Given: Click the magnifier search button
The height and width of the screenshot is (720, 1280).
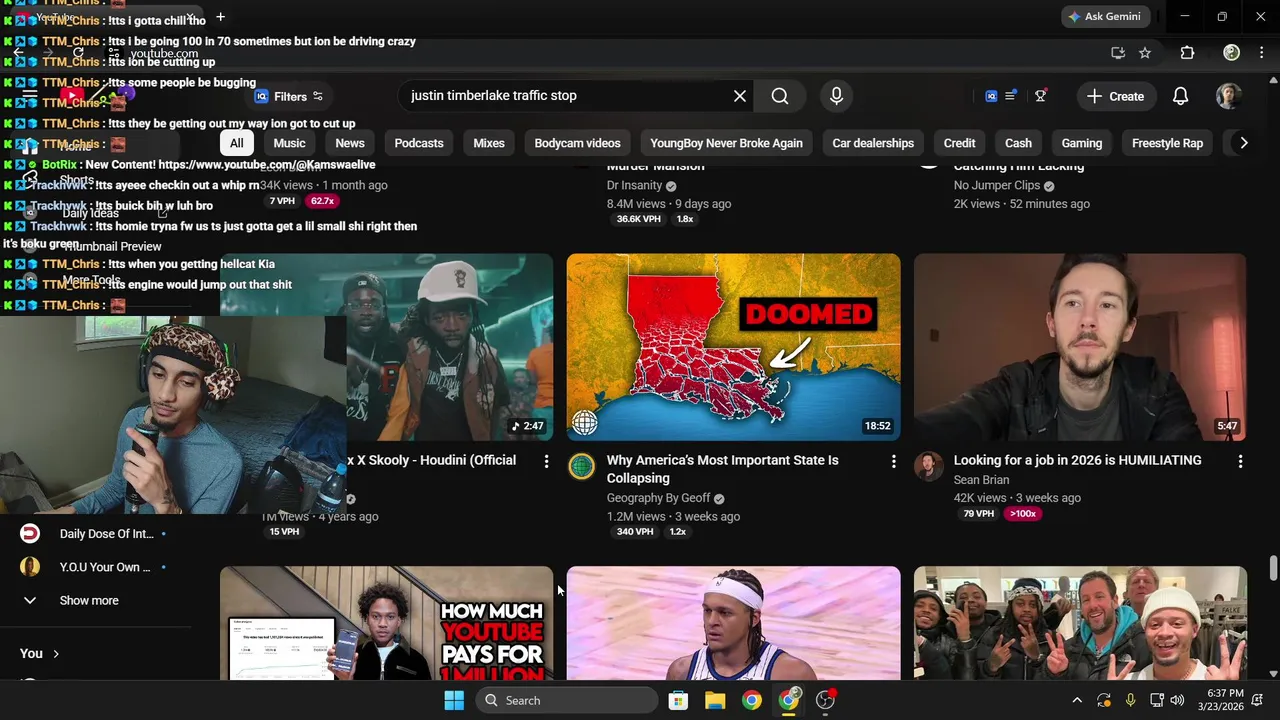Looking at the screenshot, I should tap(780, 96).
